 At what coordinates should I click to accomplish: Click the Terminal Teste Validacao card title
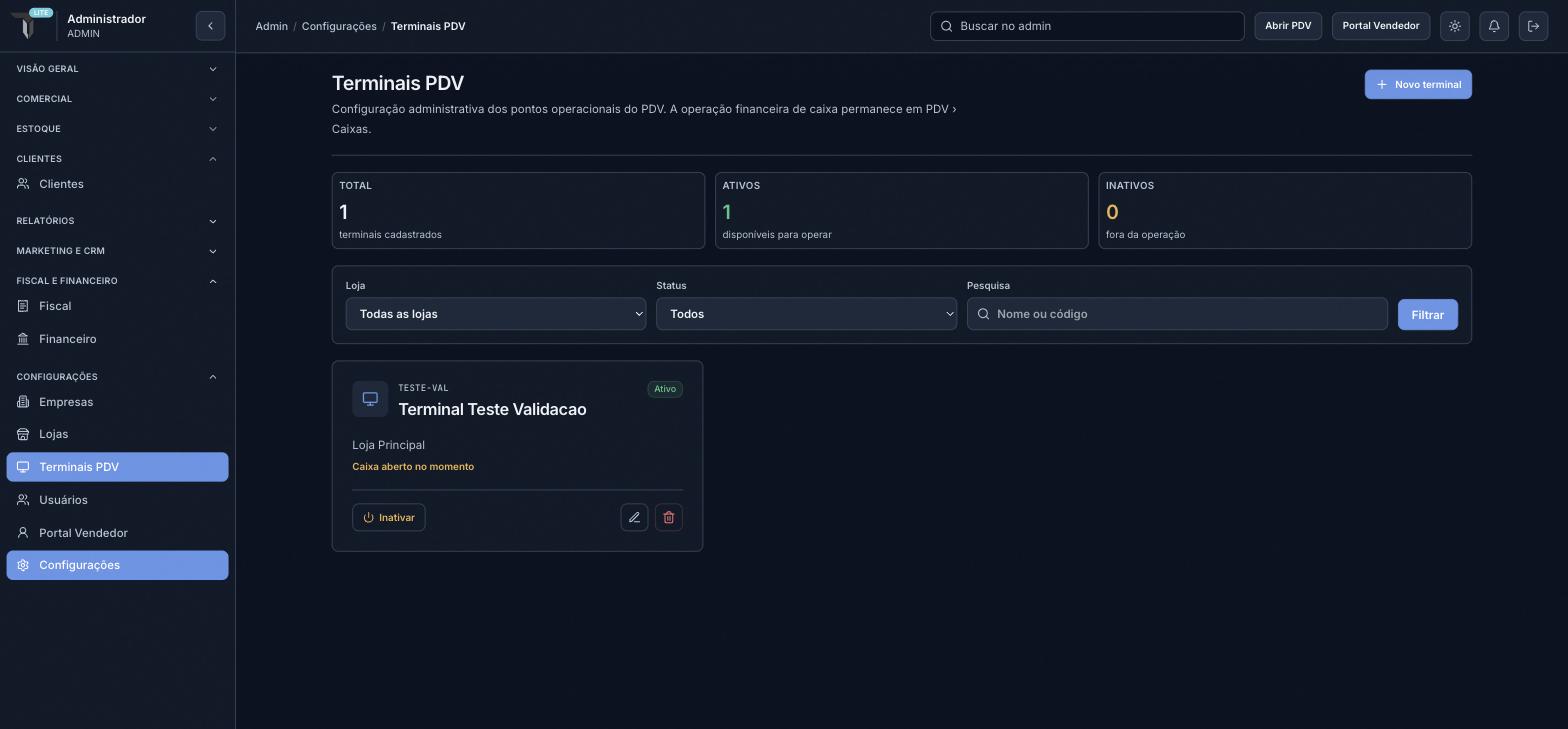point(492,409)
